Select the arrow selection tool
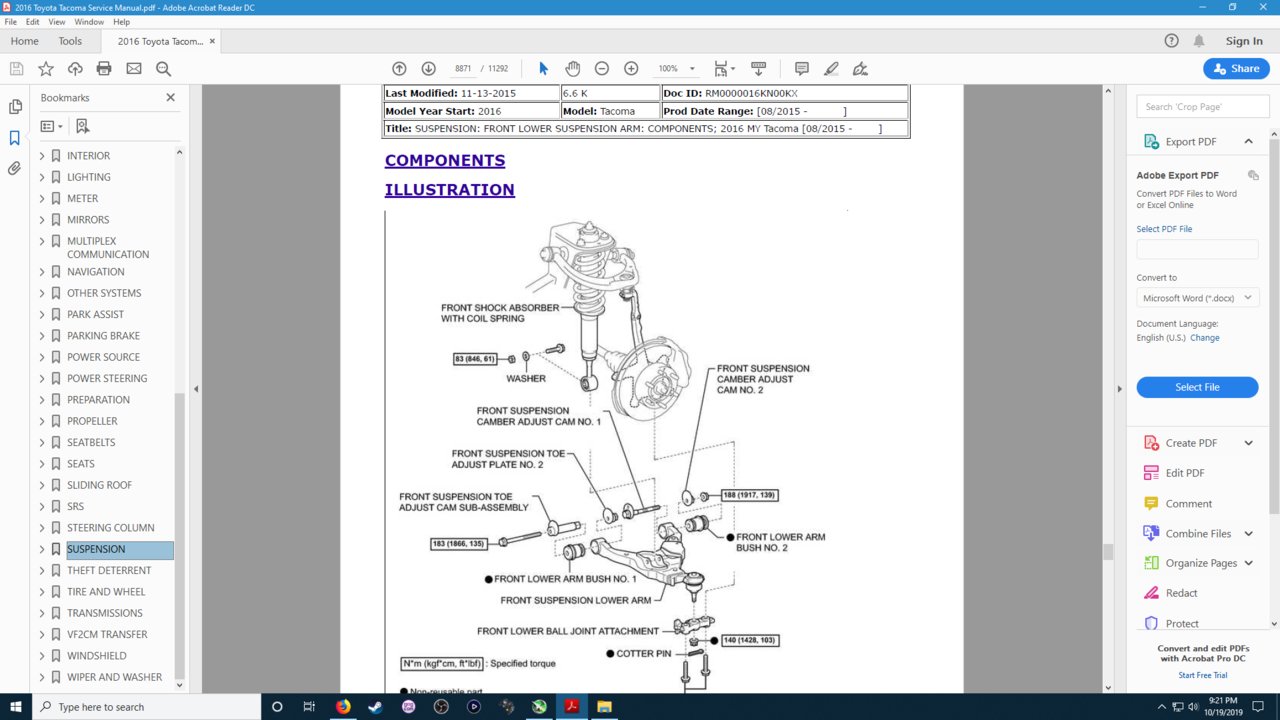1280x720 pixels. (x=543, y=69)
